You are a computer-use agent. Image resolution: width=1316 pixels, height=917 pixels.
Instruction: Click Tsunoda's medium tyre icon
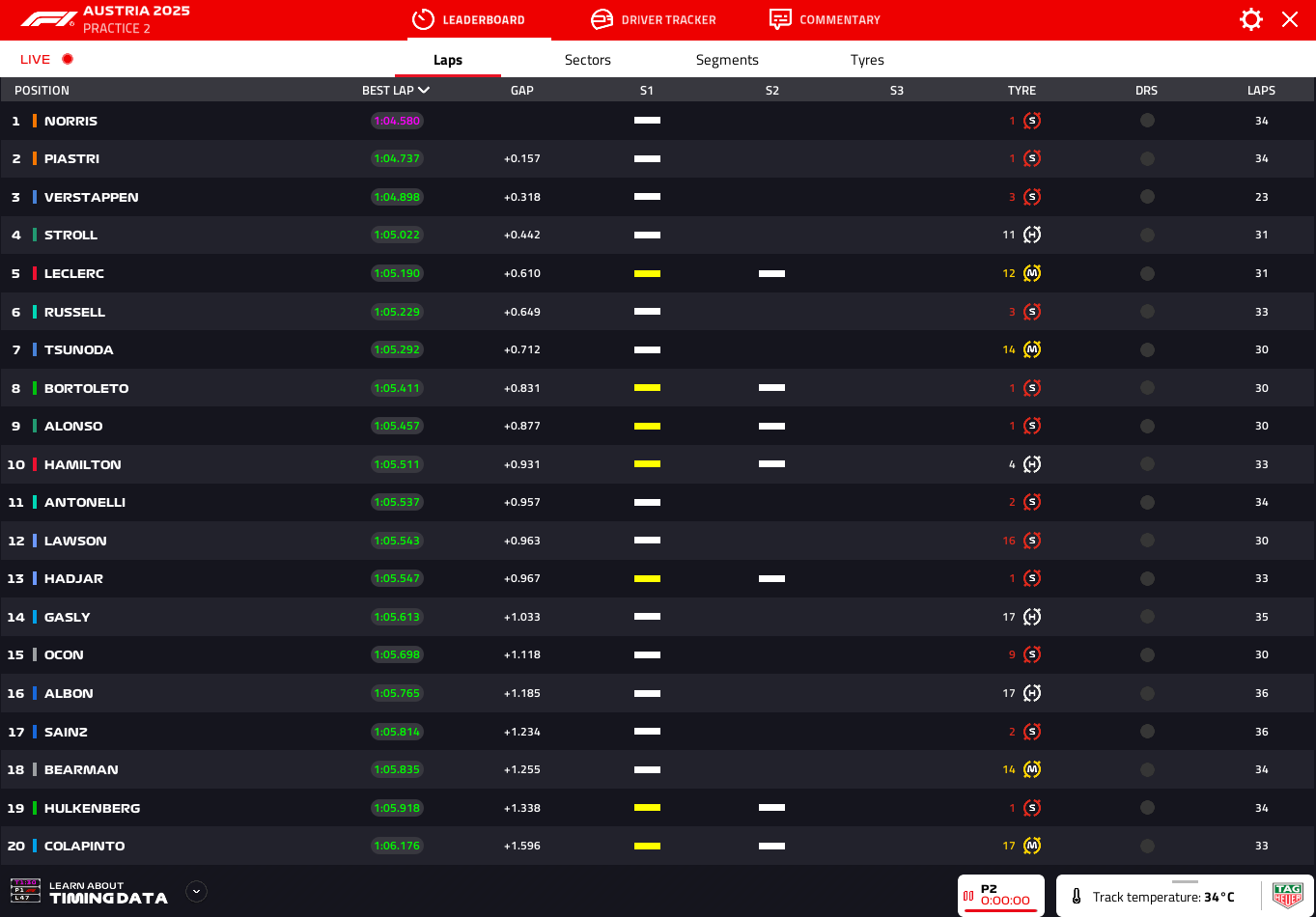click(x=1032, y=349)
